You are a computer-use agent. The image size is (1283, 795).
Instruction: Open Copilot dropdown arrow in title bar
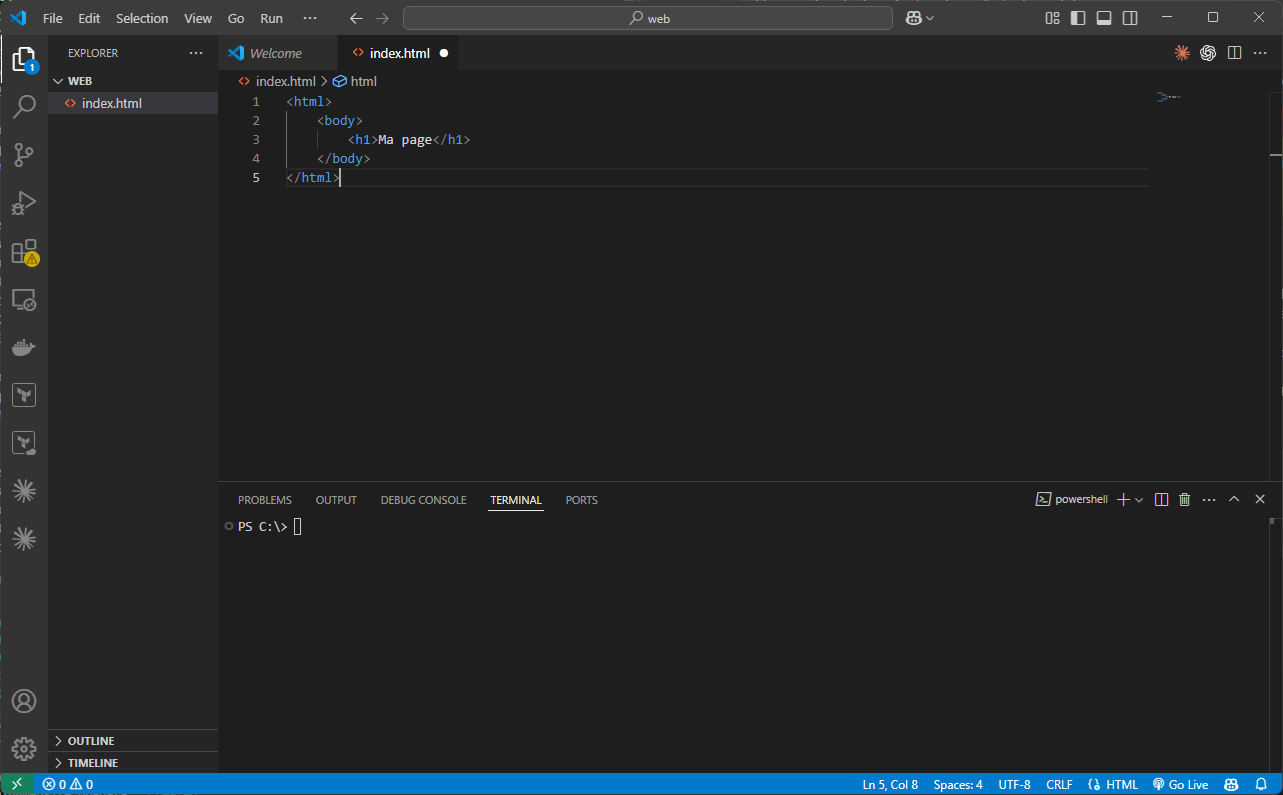930,18
